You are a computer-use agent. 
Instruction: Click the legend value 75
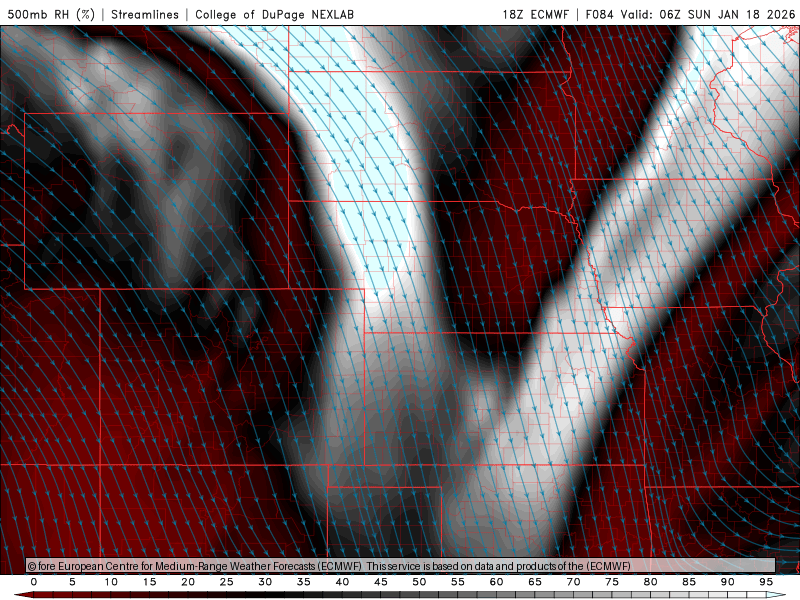pos(612,582)
